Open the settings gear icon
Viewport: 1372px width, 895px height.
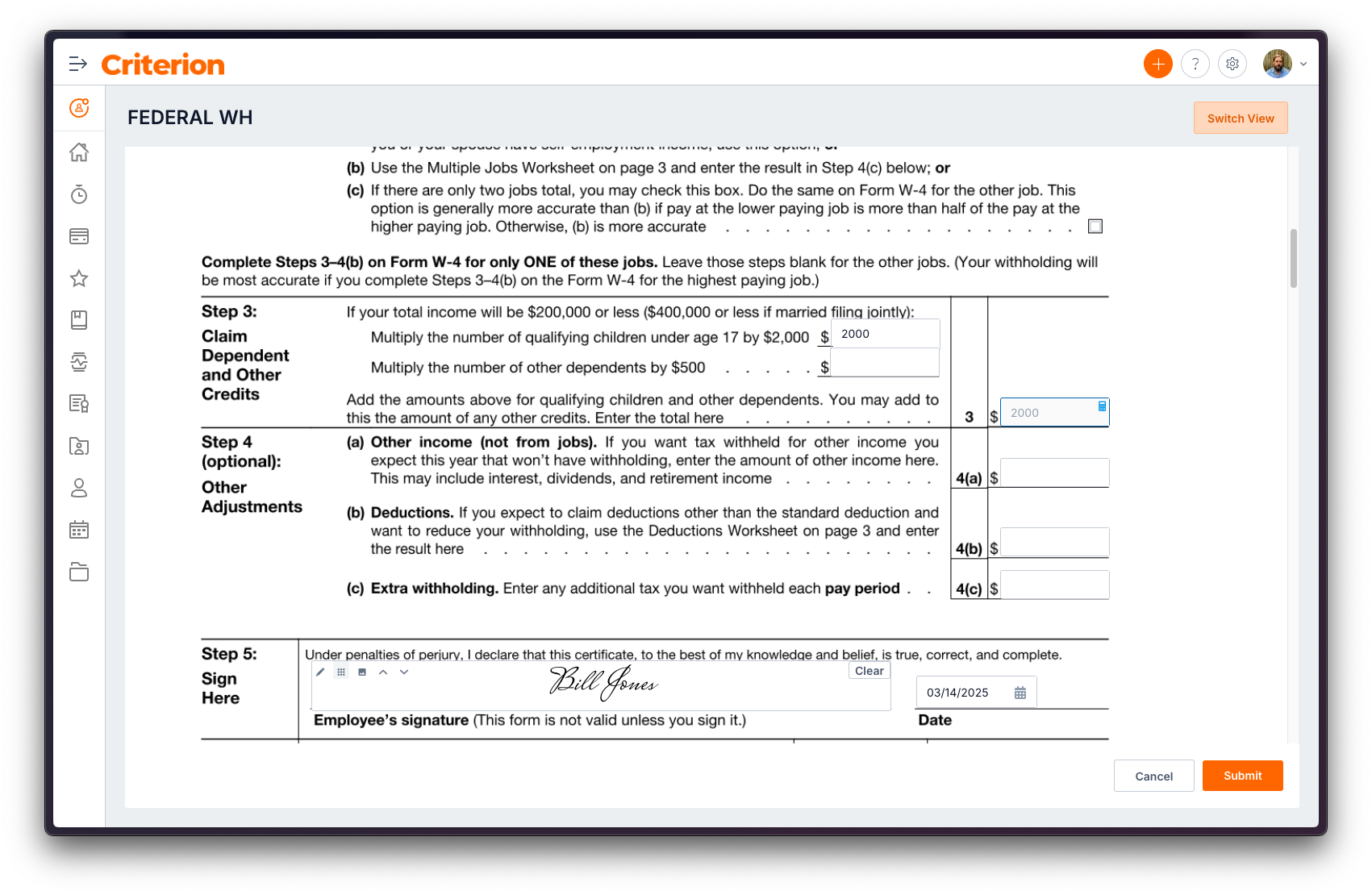click(x=1232, y=64)
